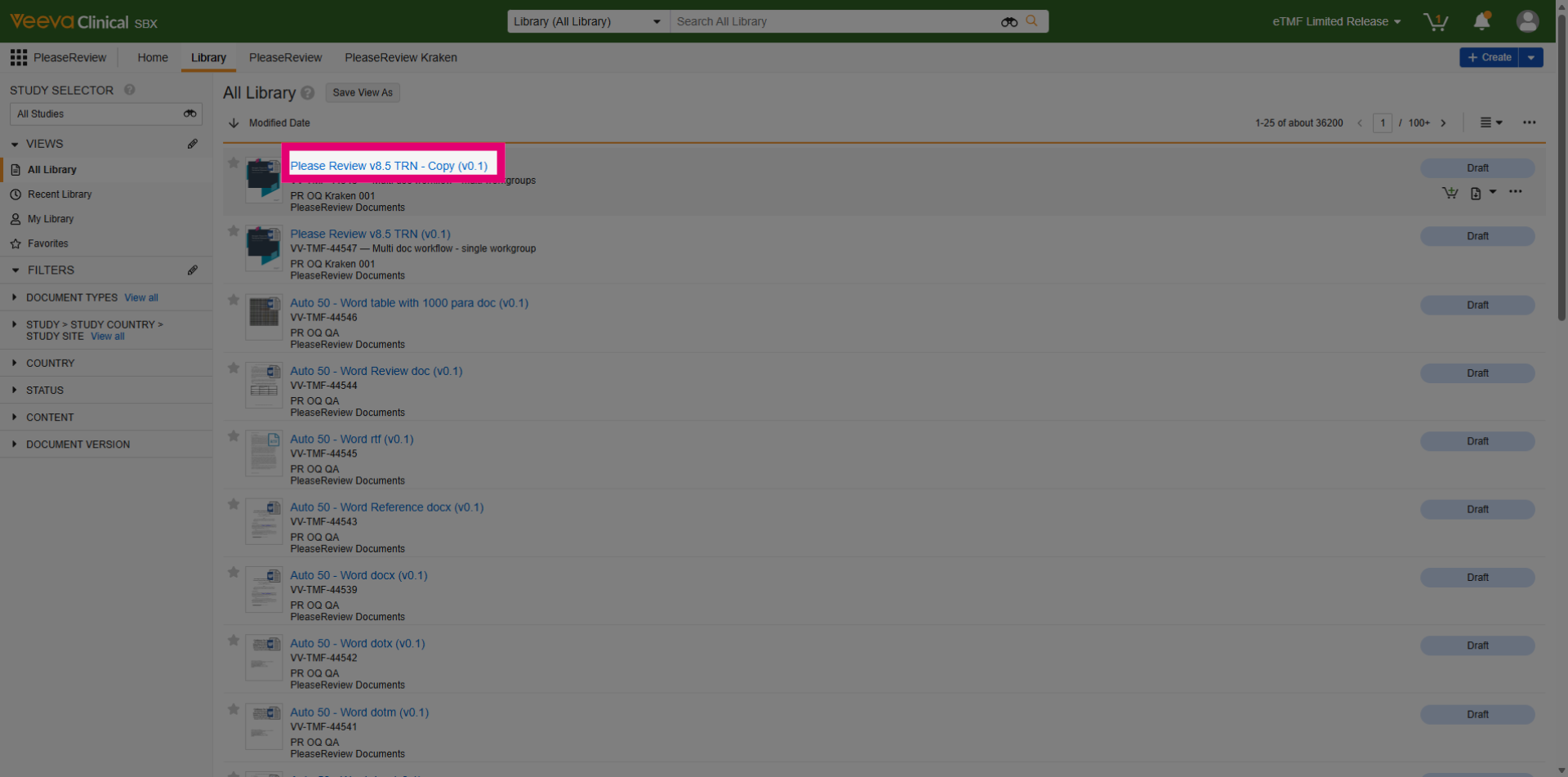Click help icon beside All Library title
Screen dimensions: 1568x777
307,93
